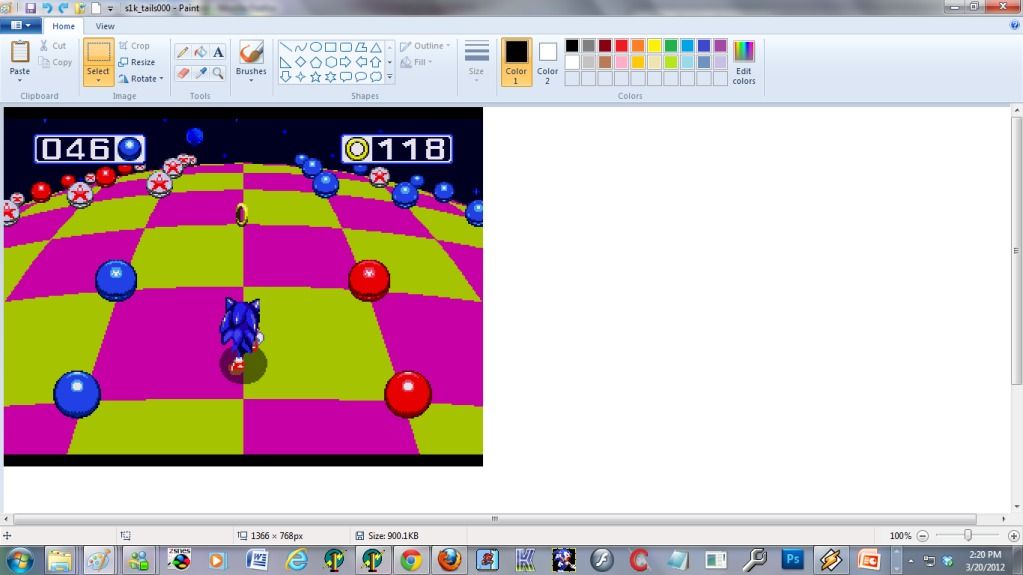Switch to the Home ribbon tab
This screenshot has height=575, width=1023.
coord(63,26)
